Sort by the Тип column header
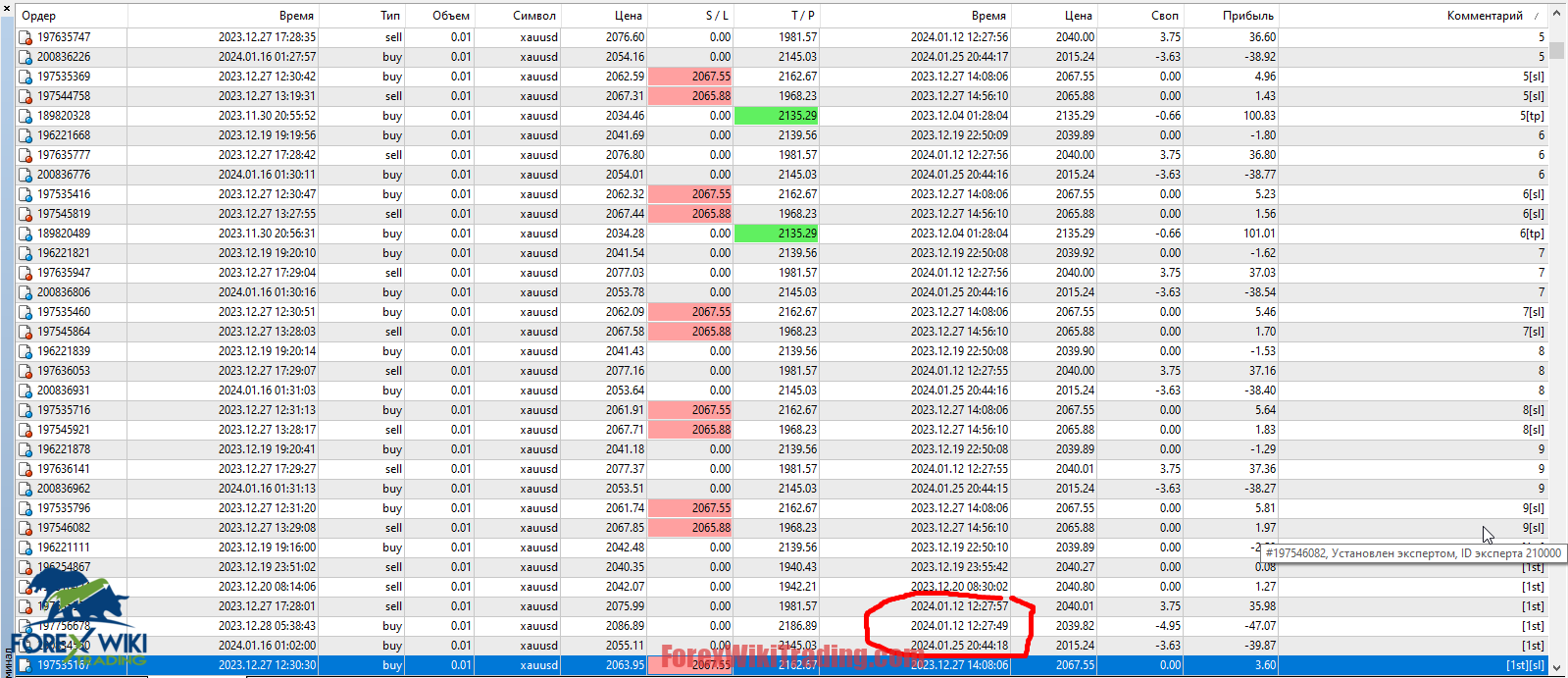This screenshot has height=678, width=1568. [362, 16]
